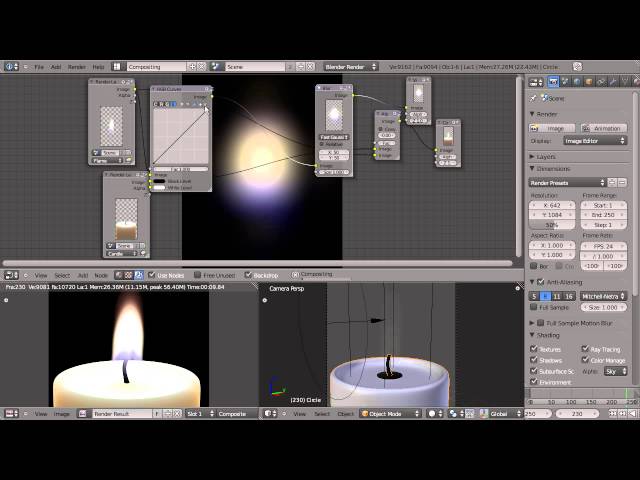640x480 pixels.
Task: Click the screen layout grid icon beside Compositing
Action: [118, 67]
